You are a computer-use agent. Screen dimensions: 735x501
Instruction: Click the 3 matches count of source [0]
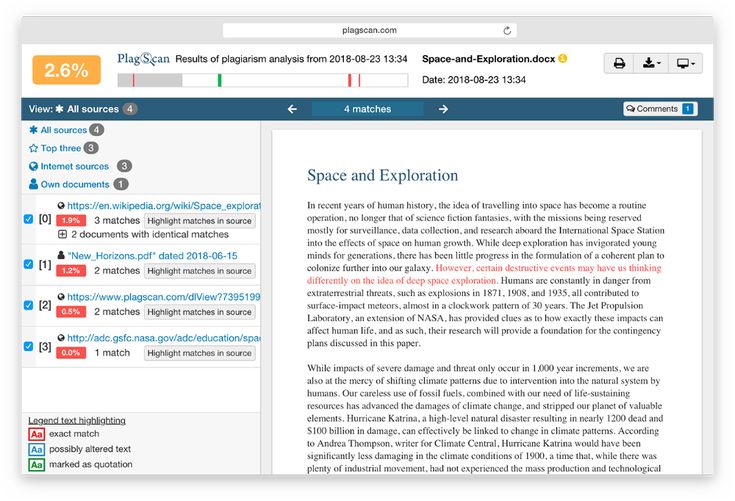pyautogui.click(x=117, y=220)
